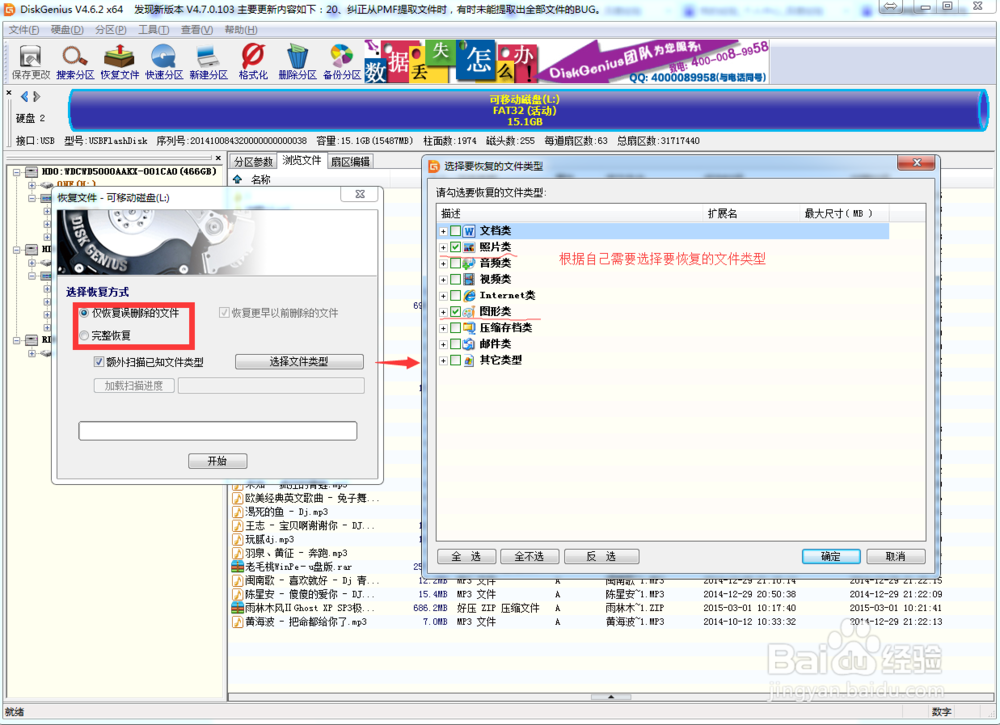Collapse the HD0 WDC disk tree node

coord(17,172)
